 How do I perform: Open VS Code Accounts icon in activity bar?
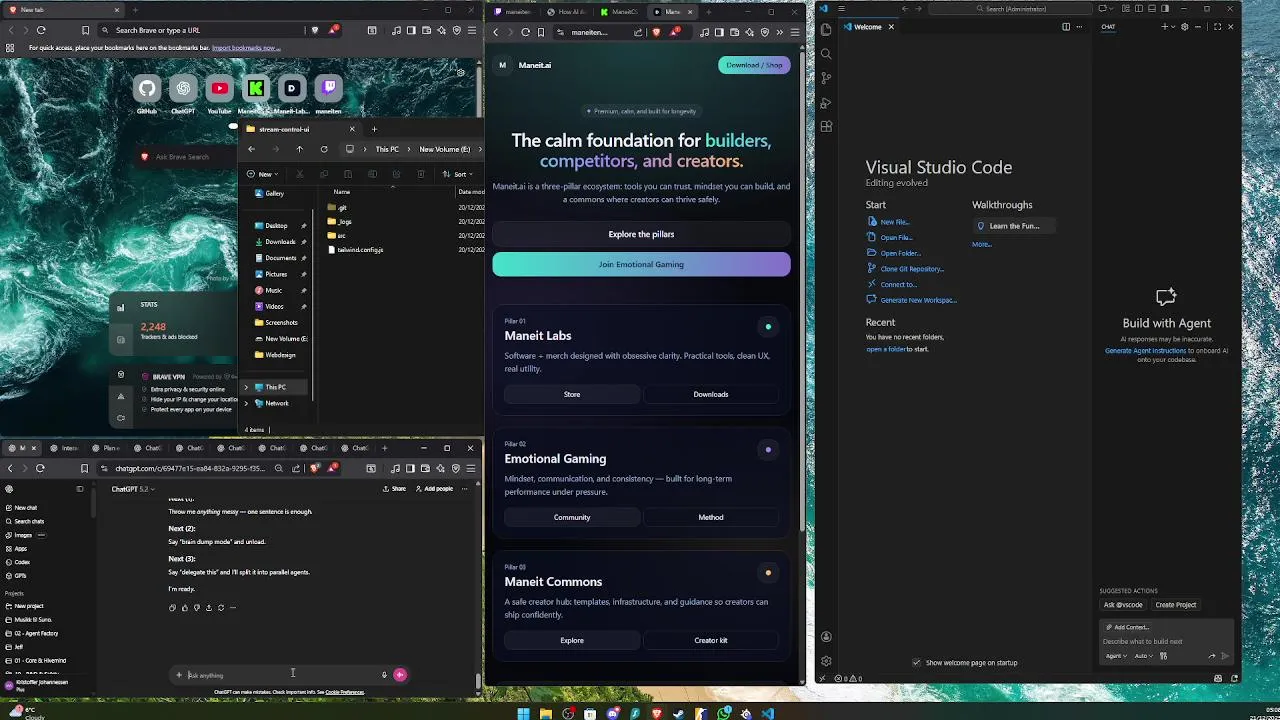(826, 637)
